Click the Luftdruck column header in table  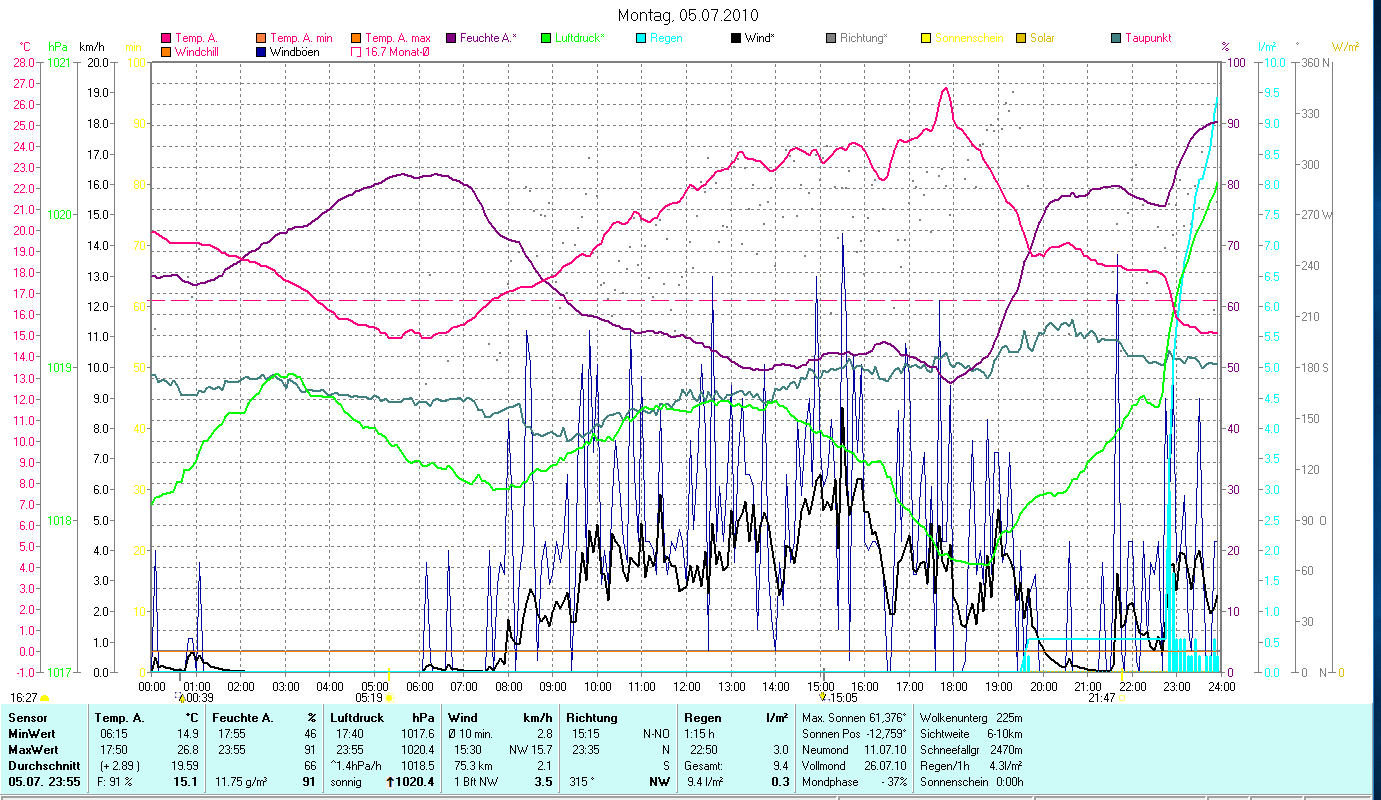click(x=357, y=718)
